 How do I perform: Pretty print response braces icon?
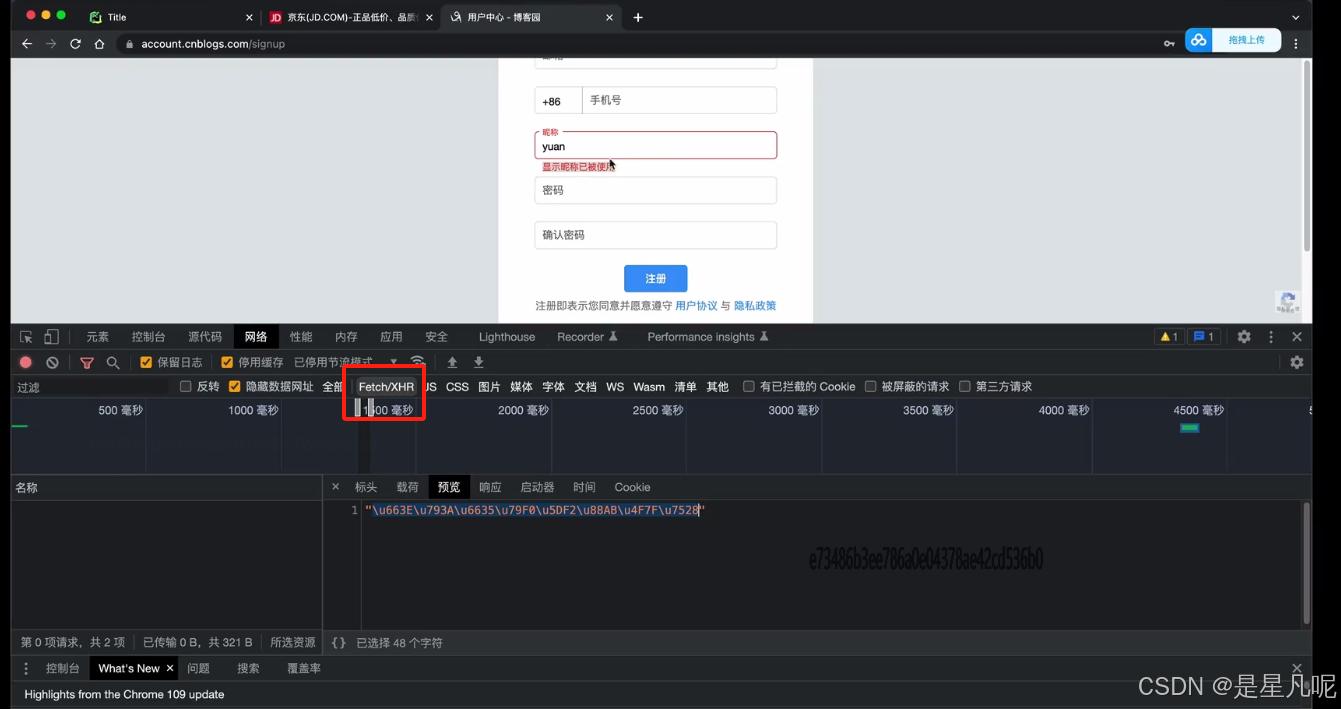[x=339, y=643]
